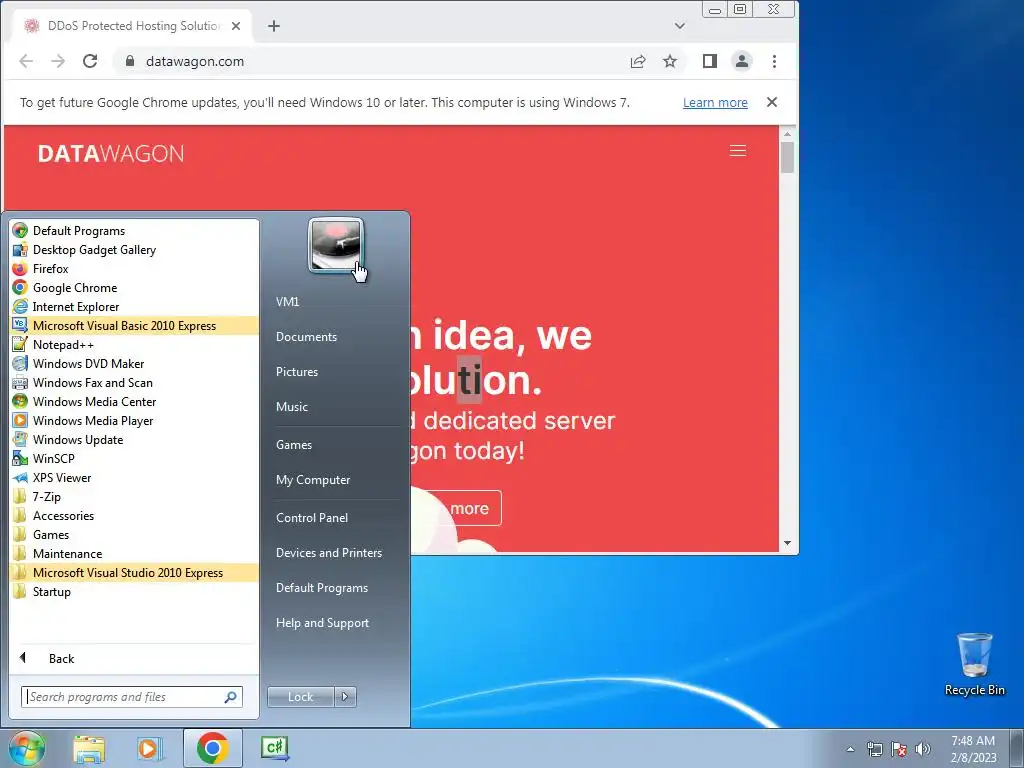This screenshot has width=1024, height=768.
Task: View site information via the lock icon
Action: tap(129, 61)
